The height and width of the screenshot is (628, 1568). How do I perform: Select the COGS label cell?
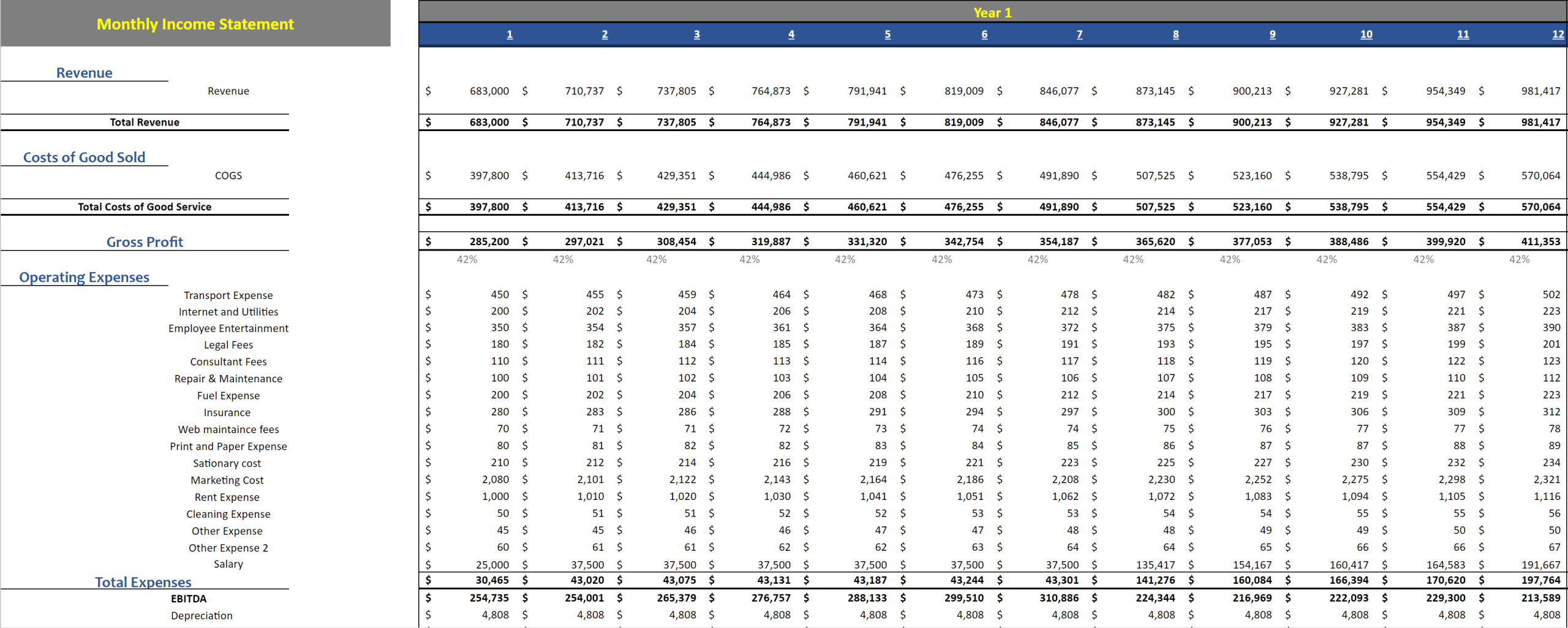[228, 175]
